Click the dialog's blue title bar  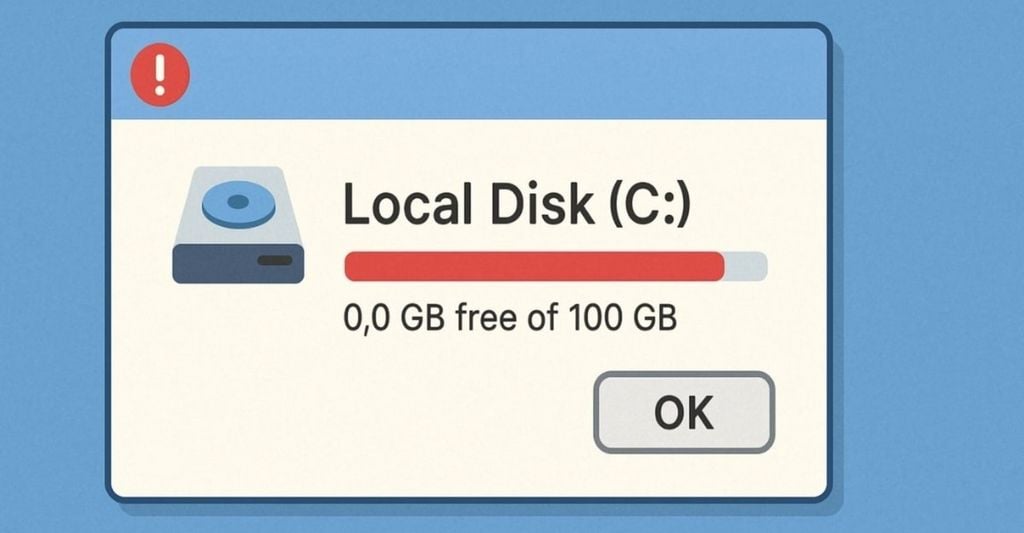pyautogui.click(x=469, y=73)
